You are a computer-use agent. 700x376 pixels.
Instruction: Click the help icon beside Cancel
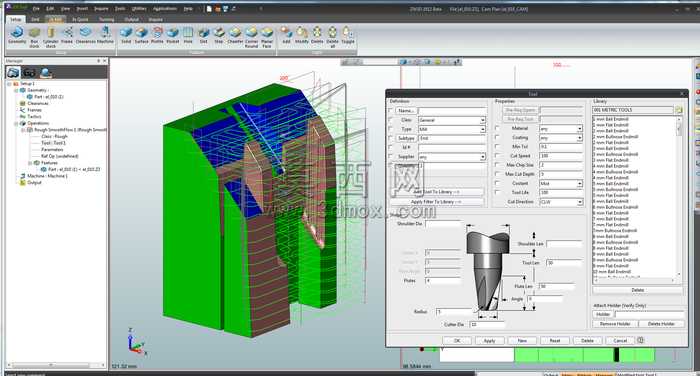[x=641, y=340]
